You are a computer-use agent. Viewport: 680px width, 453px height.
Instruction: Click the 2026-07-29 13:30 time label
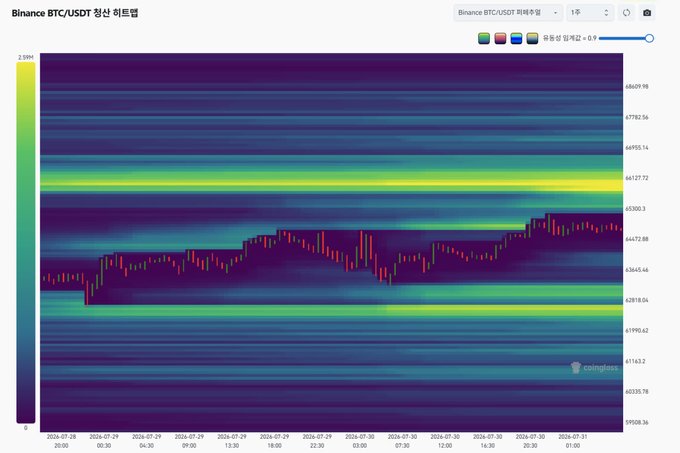tap(232, 441)
